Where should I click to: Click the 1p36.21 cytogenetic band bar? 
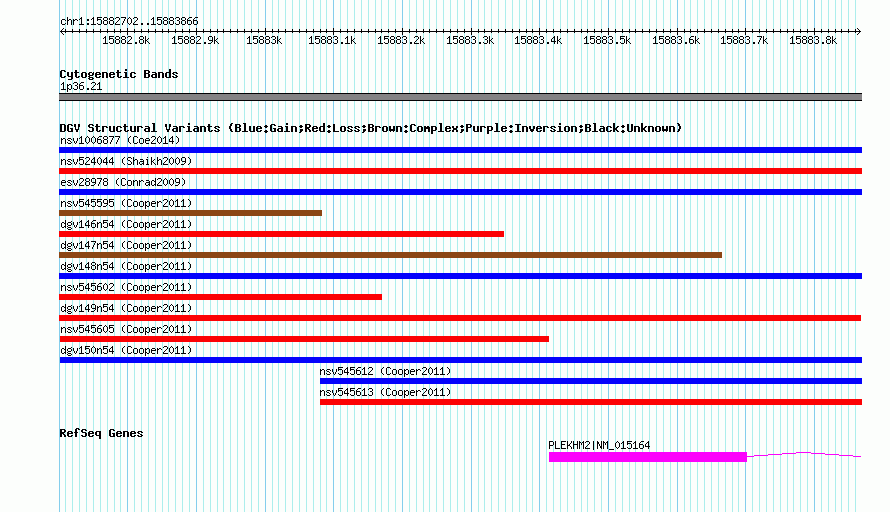click(x=460, y=97)
